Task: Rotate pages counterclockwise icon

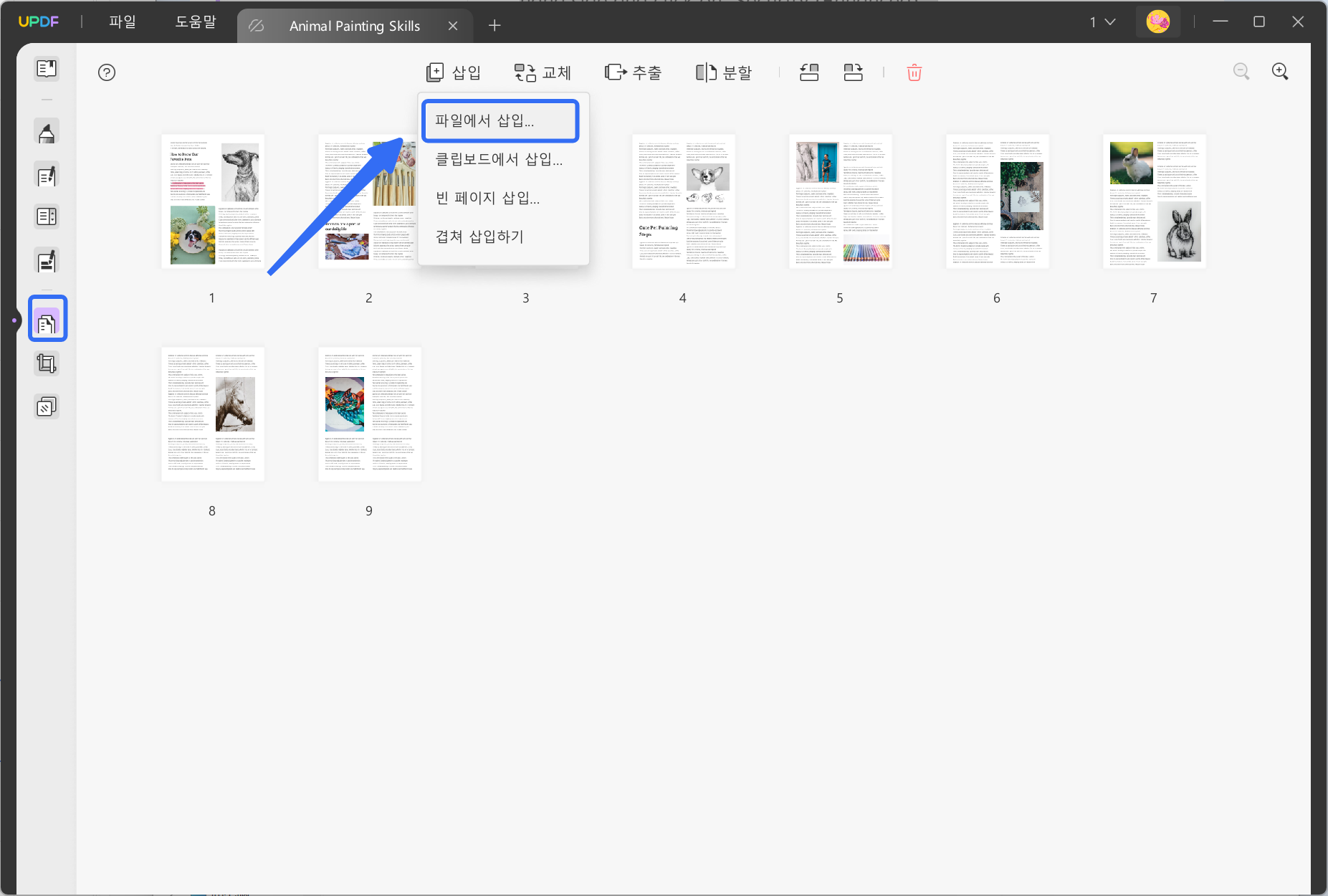Action: point(809,72)
